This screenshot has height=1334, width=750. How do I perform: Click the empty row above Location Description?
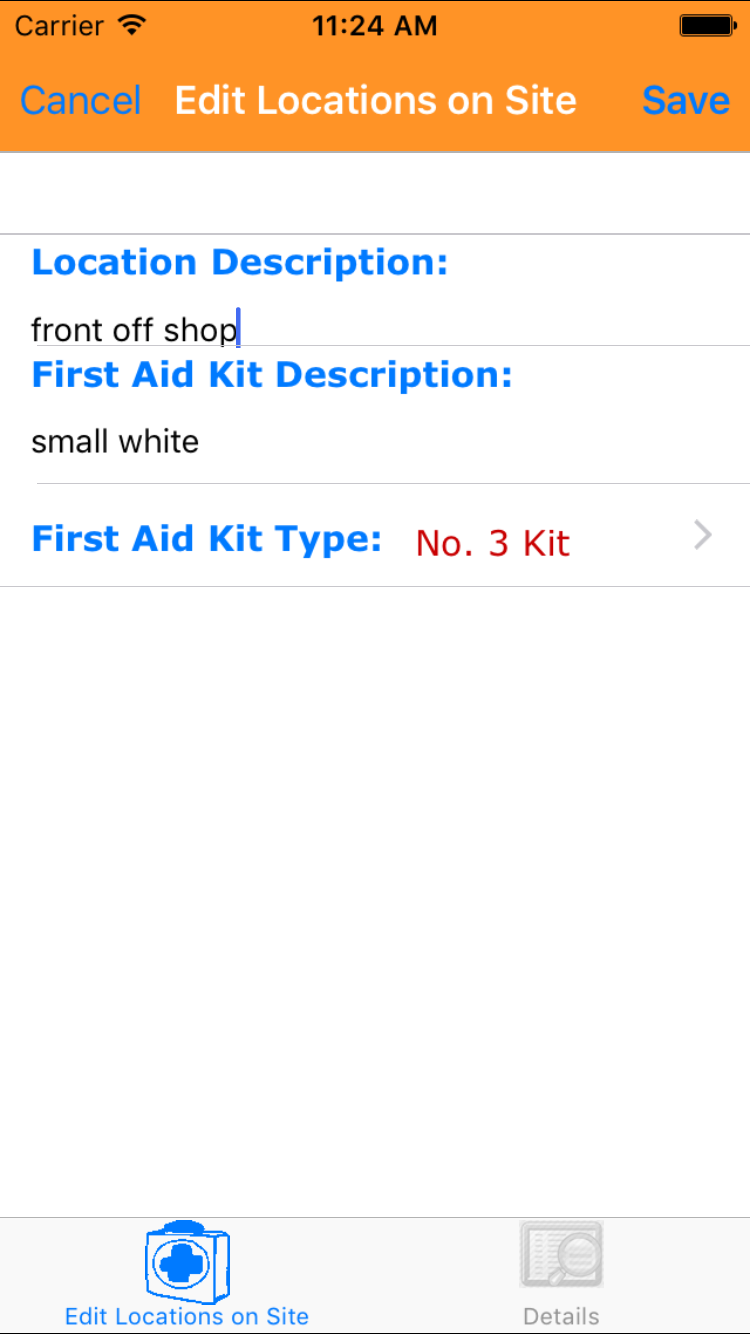(375, 193)
